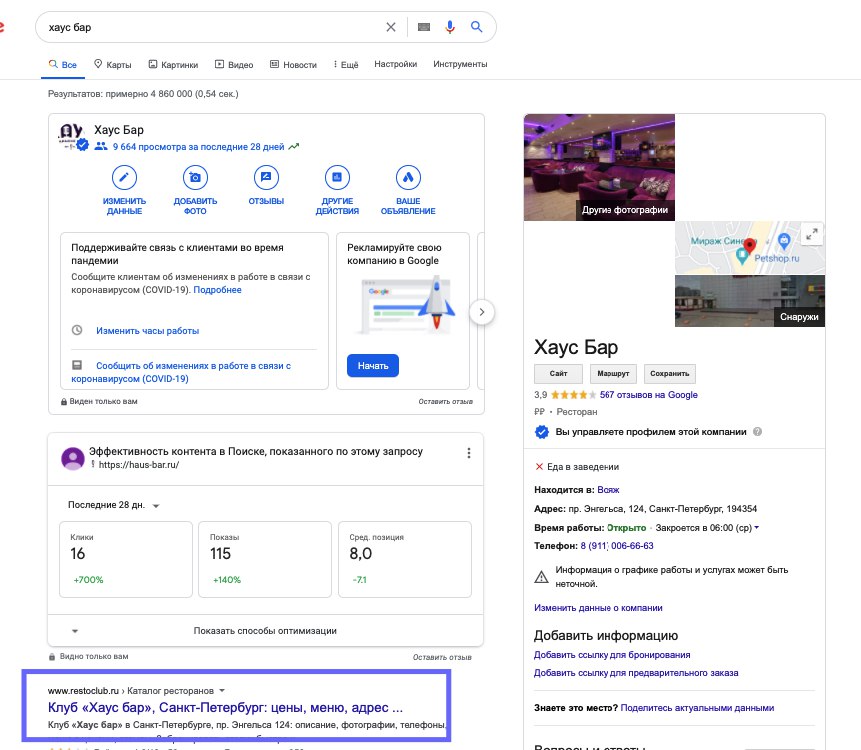
Task: Click the Сред. позиция 8,0 metric card
Action: [405, 559]
